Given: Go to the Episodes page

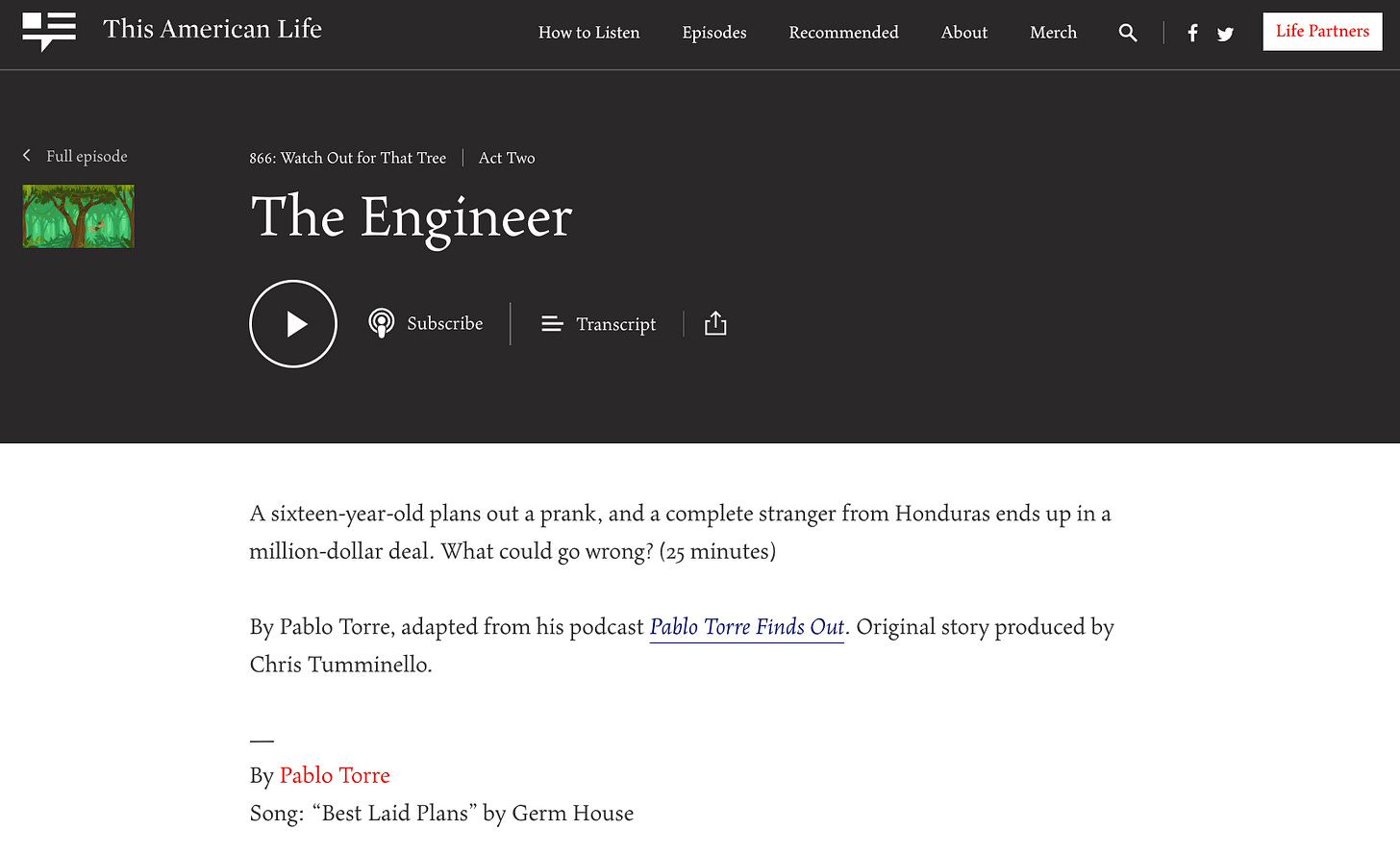Looking at the screenshot, I should coord(714,33).
